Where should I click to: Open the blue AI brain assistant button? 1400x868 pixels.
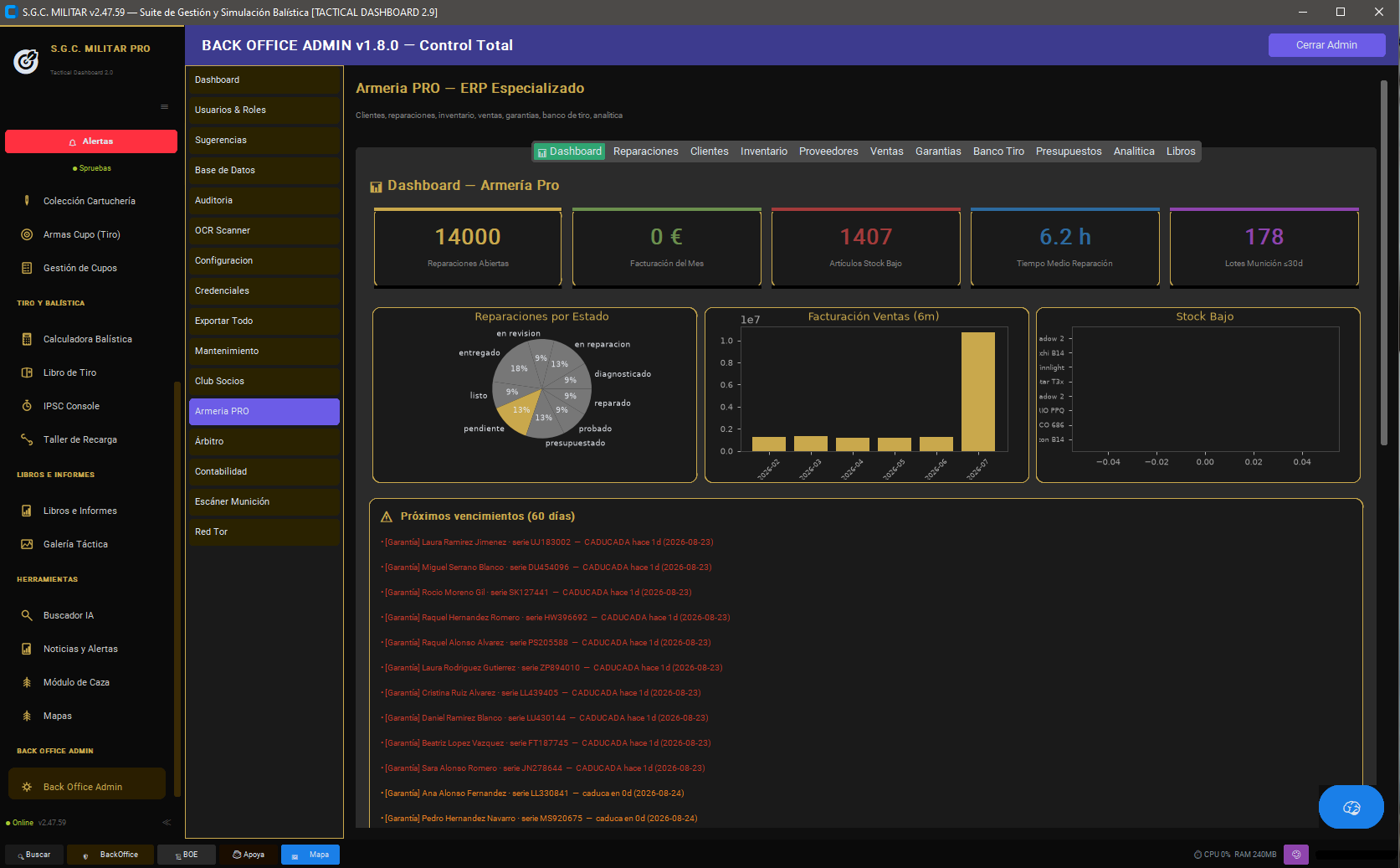point(1351,808)
